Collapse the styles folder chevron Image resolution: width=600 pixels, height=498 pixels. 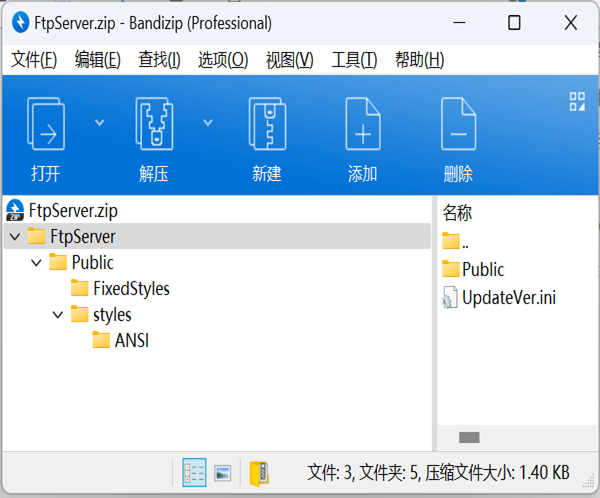point(58,315)
